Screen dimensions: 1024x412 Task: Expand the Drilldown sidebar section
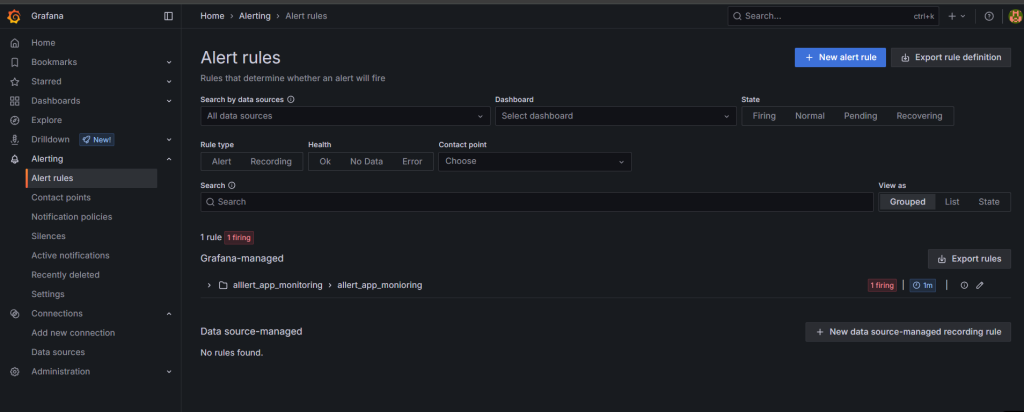pos(168,140)
